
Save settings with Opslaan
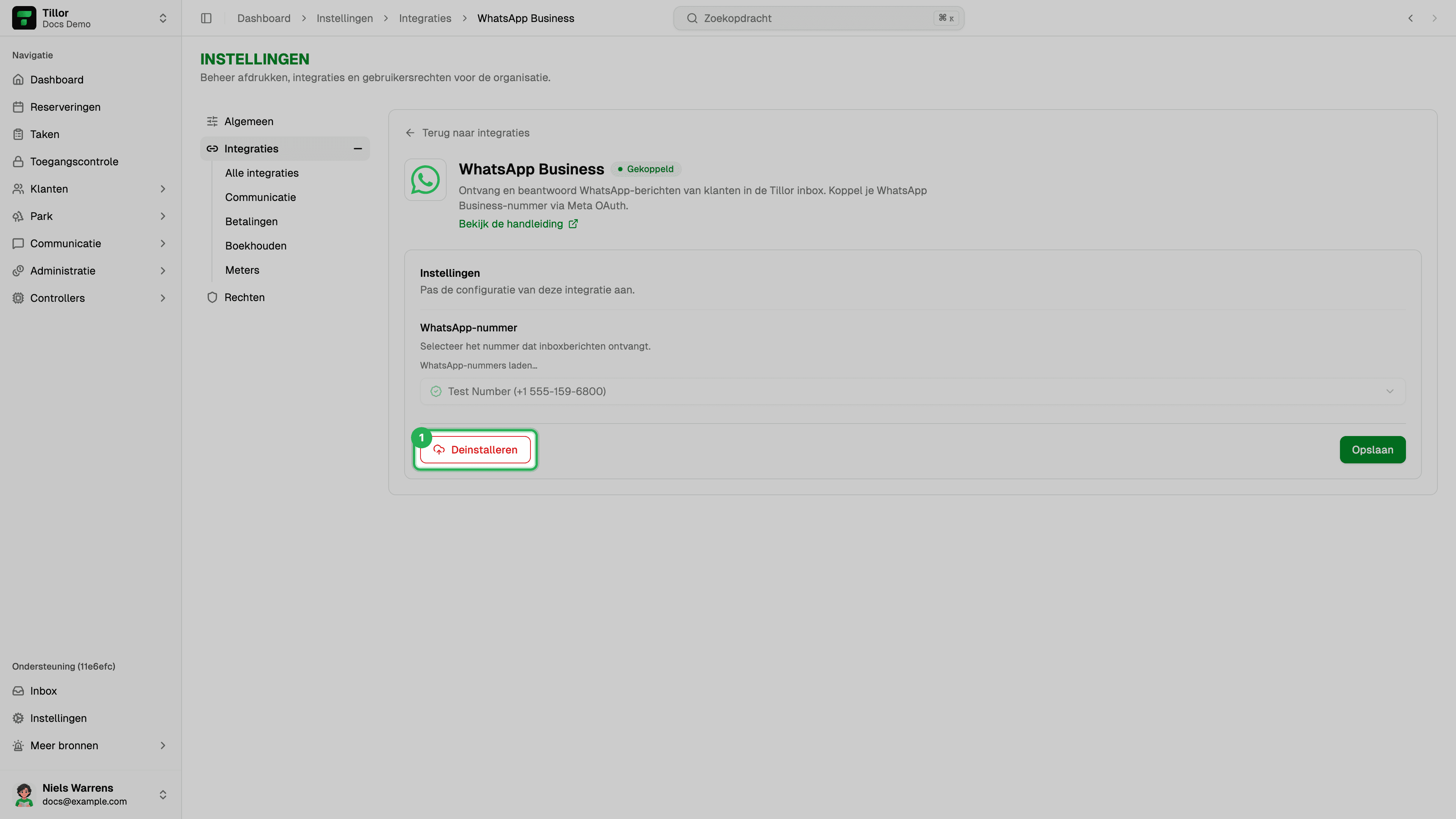(1372, 450)
